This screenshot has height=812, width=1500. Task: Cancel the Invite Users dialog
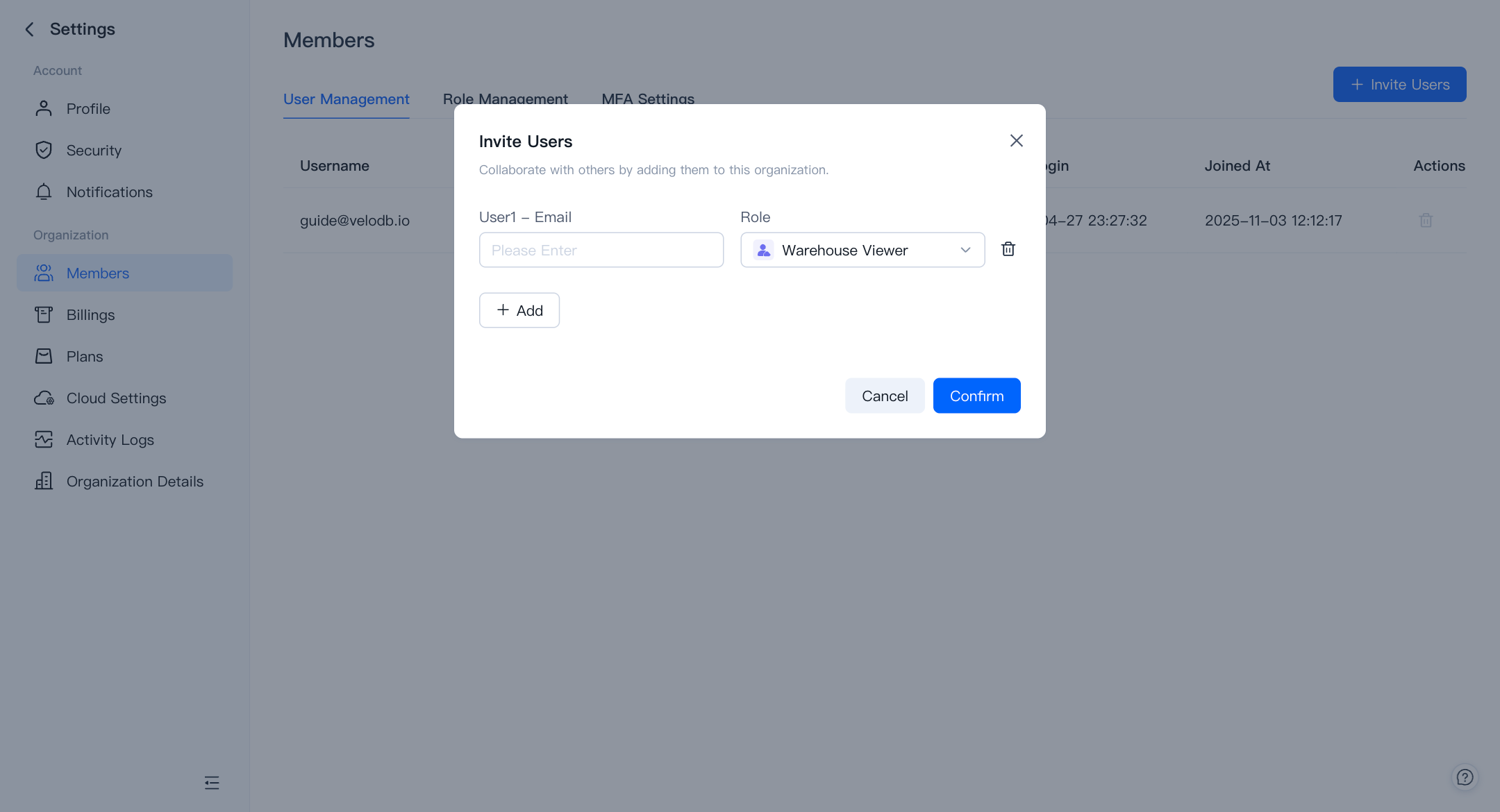click(x=884, y=396)
